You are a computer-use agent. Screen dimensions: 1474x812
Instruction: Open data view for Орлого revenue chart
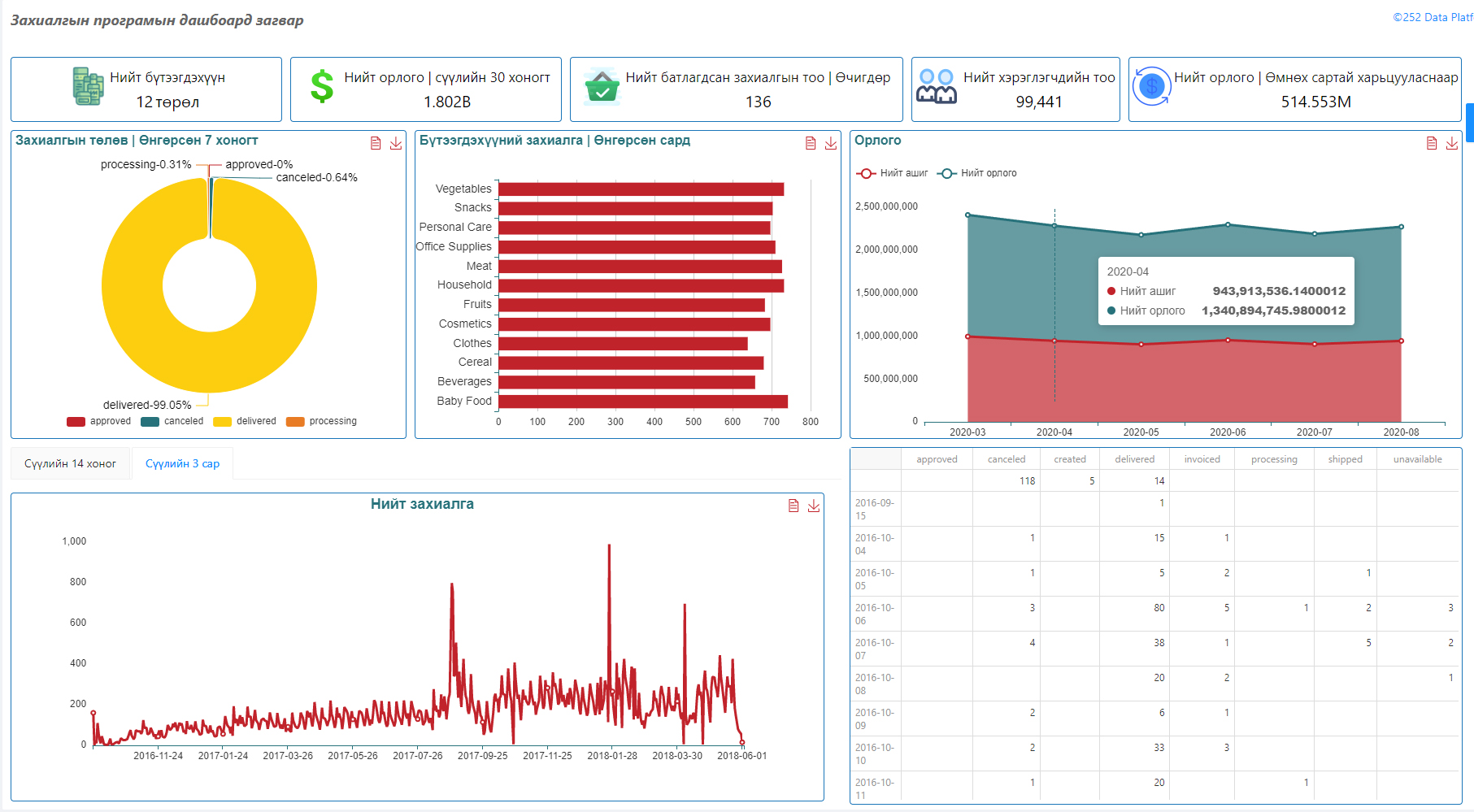pos(1432,143)
